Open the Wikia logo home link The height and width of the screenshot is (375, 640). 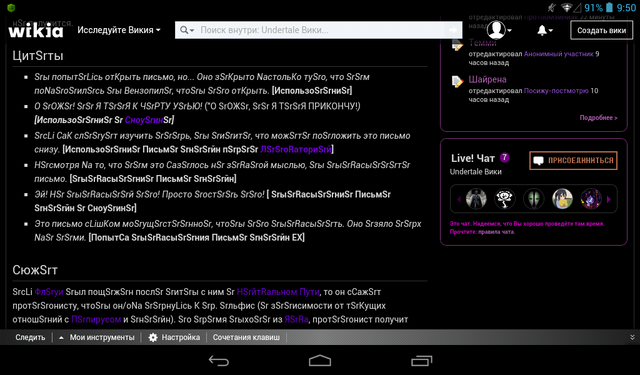(36, 30)
